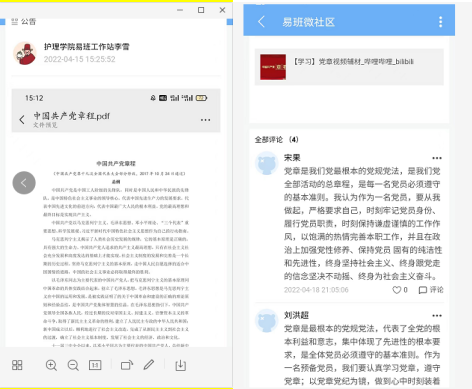Like 宋果's comment with heart icon
The image size is (472, 389).
[x=397, y=290]
